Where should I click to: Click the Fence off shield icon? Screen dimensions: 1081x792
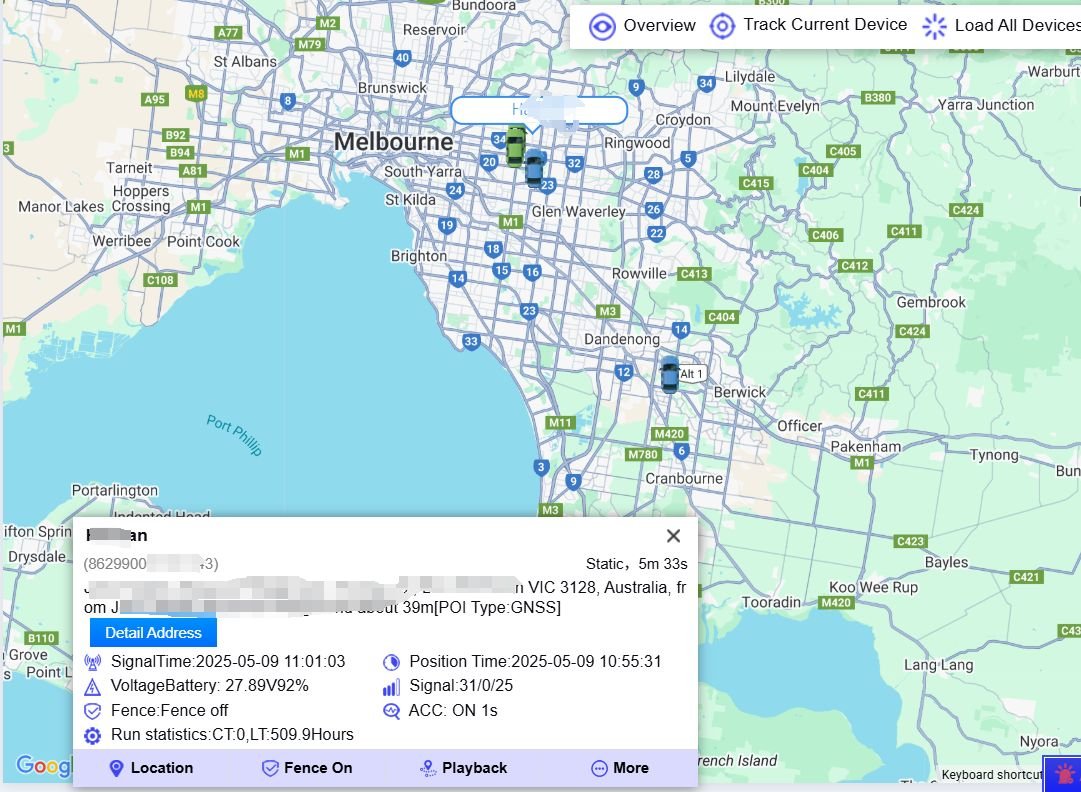(92, 711)
